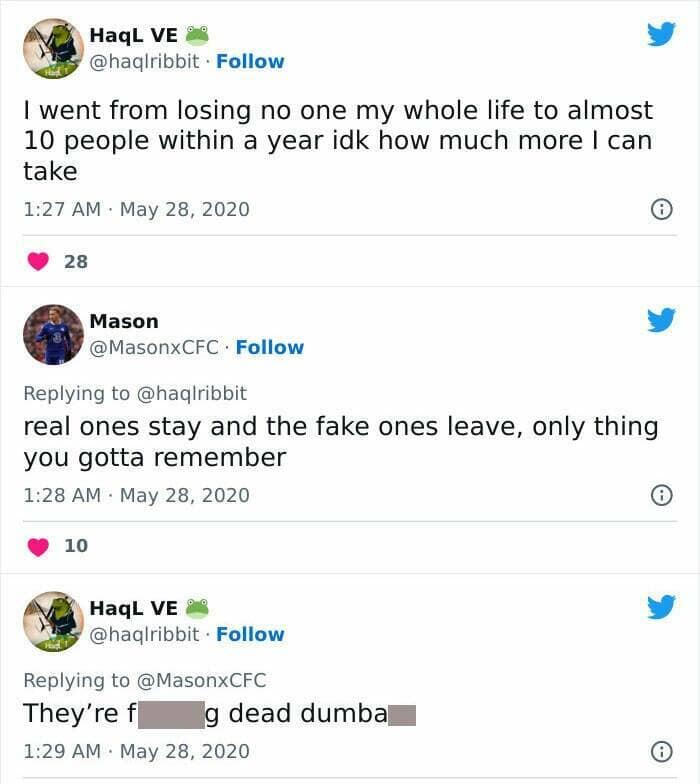Click the 1:29 AM · May 28, 2020 timestamp
Viewport: 700px width, 784px height.
(x=136, y=751)
